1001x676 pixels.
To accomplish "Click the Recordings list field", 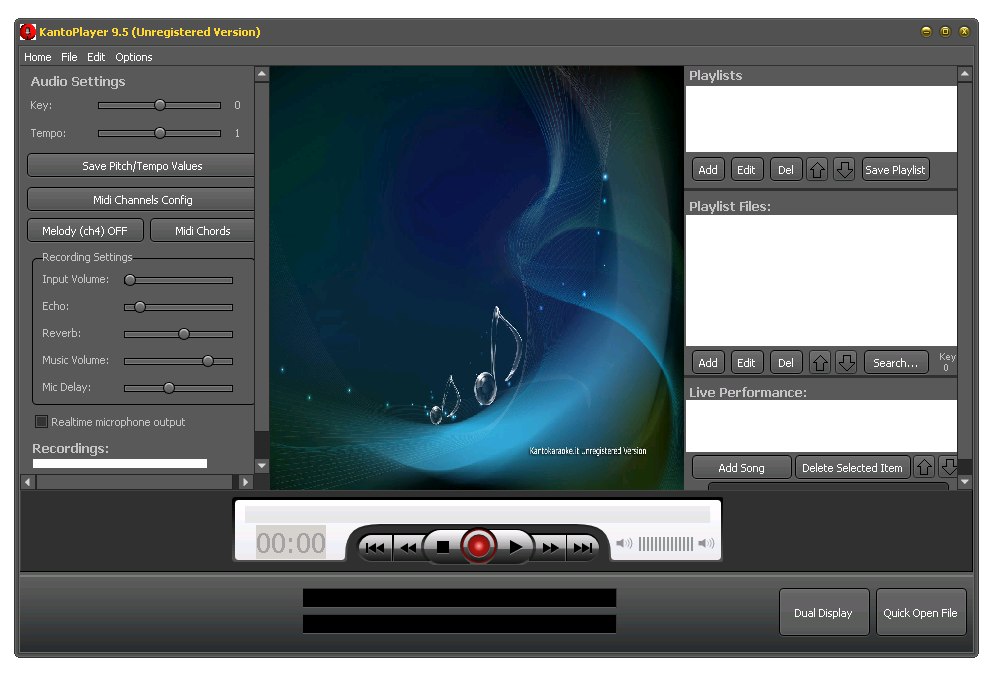I will 120,463.
